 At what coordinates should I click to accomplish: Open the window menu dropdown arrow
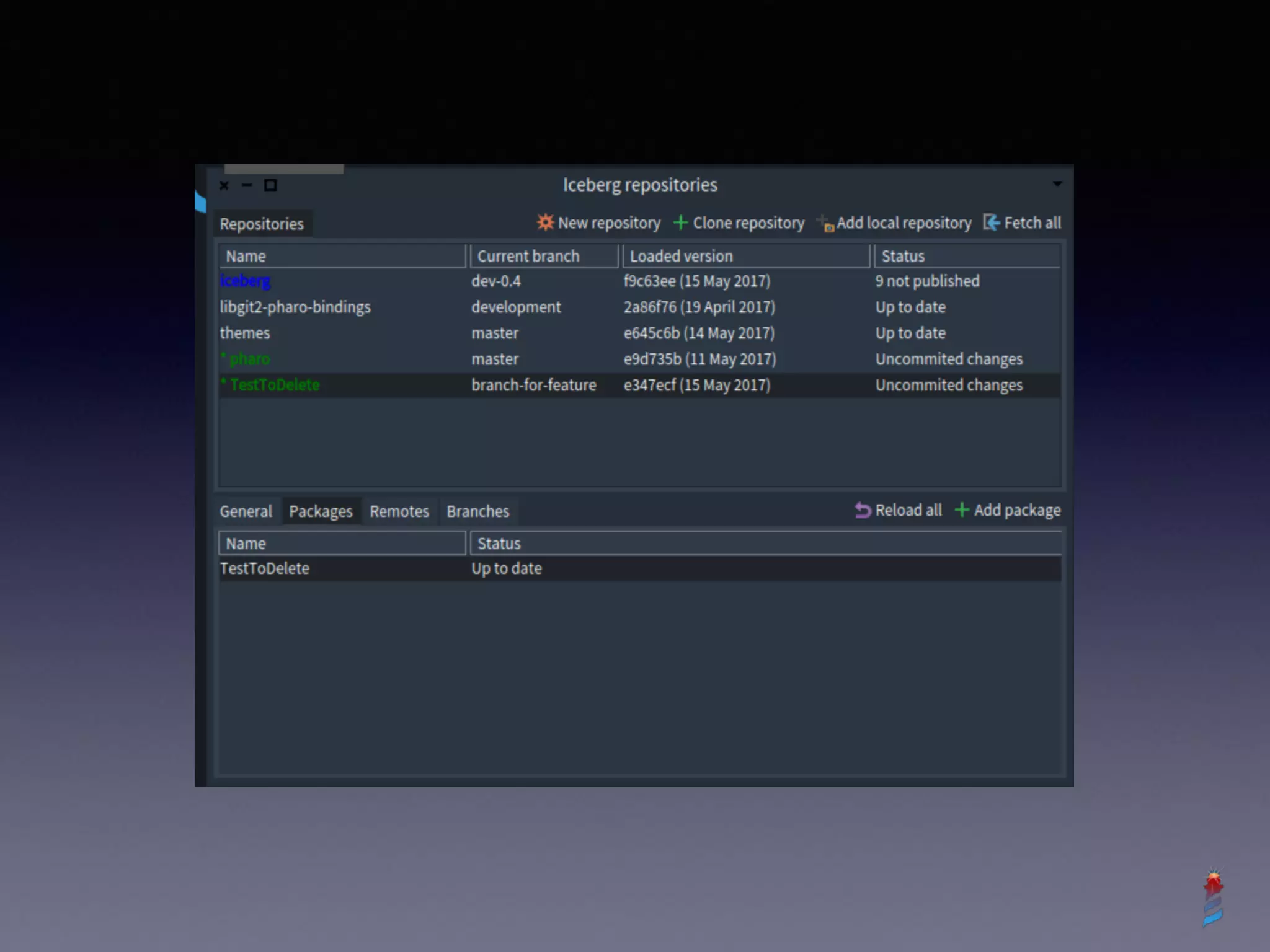(x=1057, y=184)
